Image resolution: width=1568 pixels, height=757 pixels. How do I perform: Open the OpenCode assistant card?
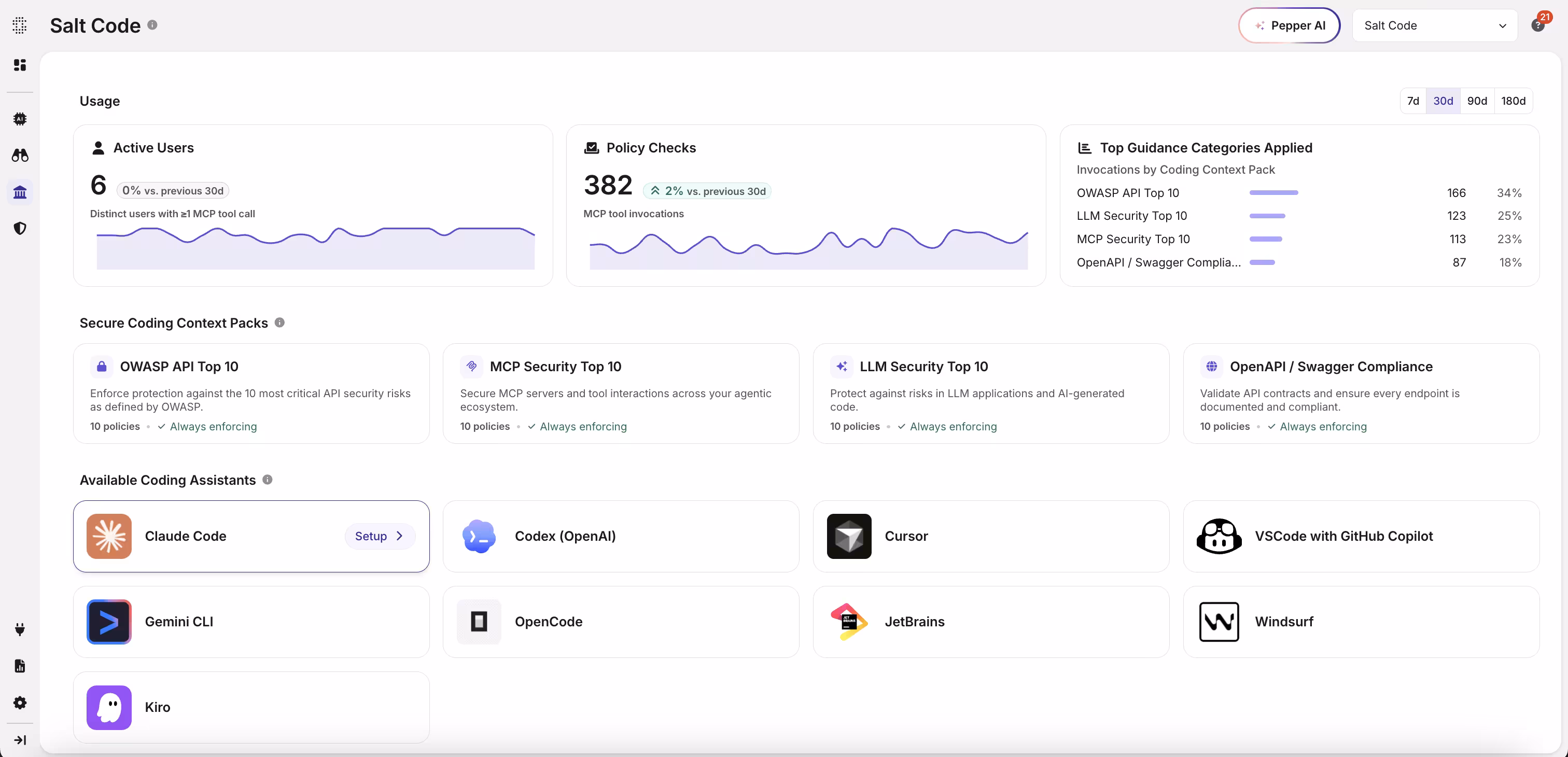(621, 622)
